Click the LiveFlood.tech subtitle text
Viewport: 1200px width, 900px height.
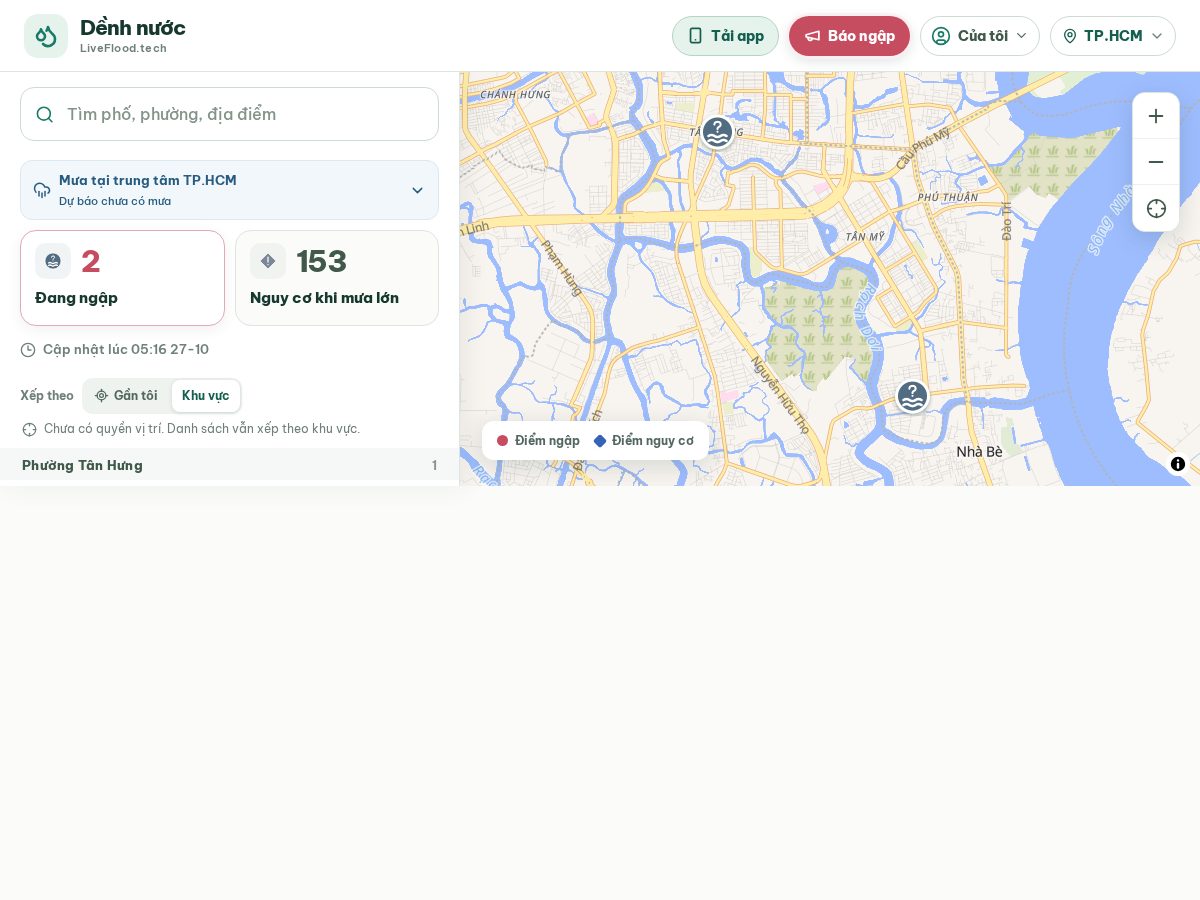(x=123, y=48)
